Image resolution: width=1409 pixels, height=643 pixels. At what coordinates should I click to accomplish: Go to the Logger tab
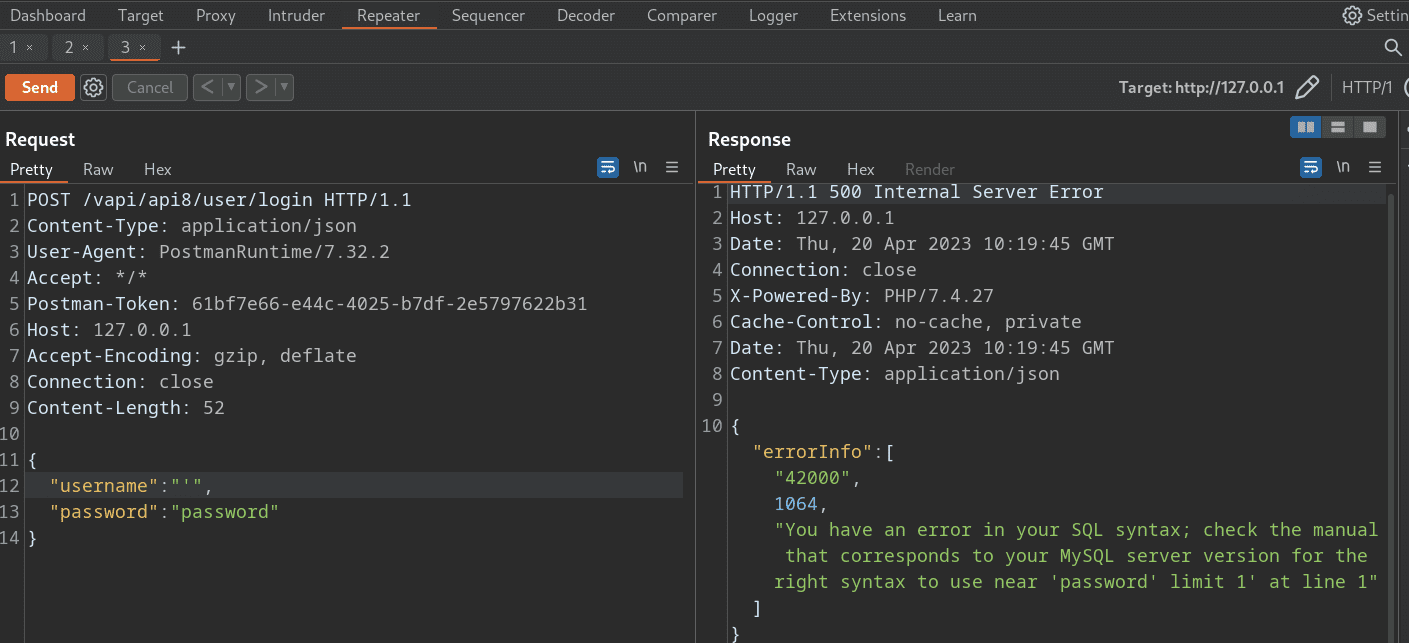773,15
